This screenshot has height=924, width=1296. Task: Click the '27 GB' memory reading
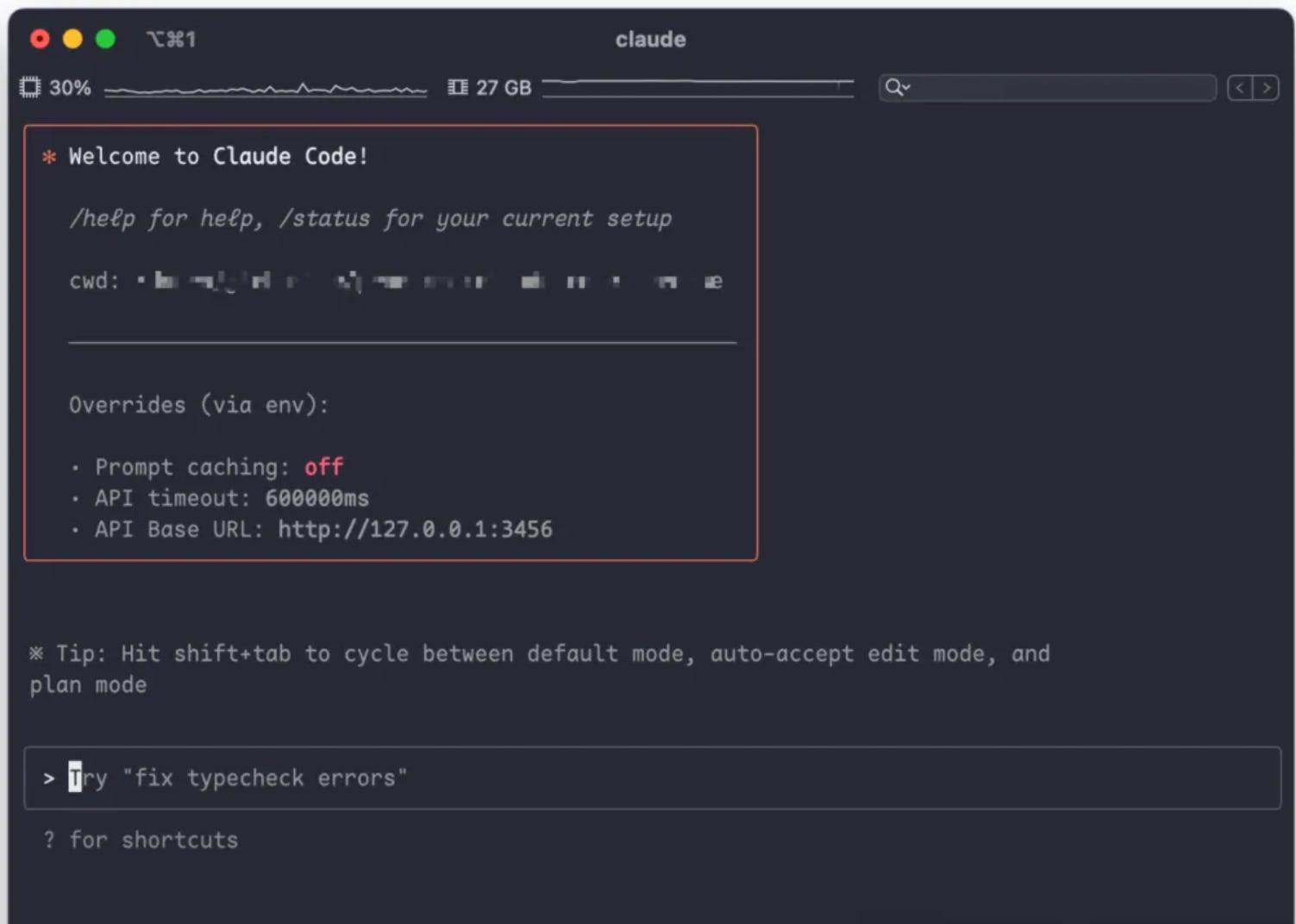[x=504, y=88]
